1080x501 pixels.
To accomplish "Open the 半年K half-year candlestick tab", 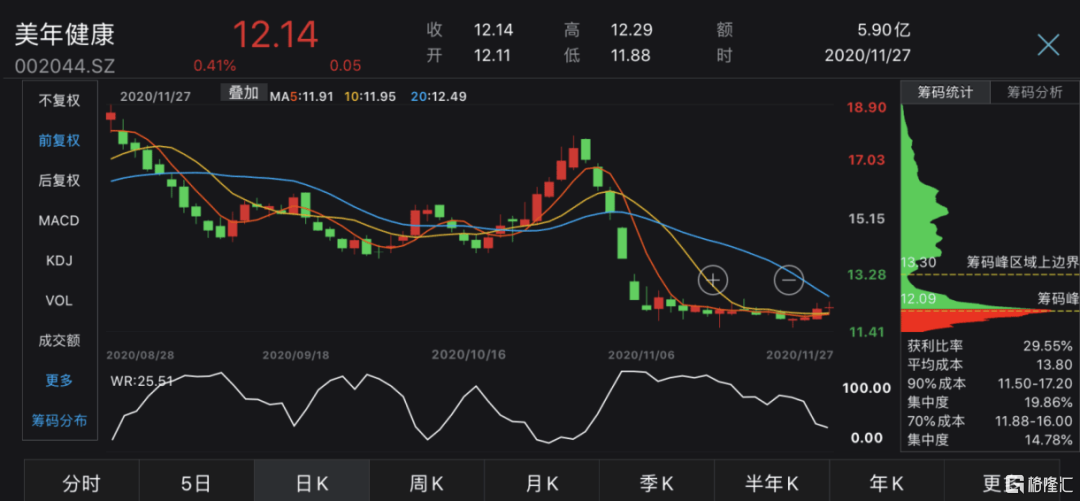I will point(771,482).
